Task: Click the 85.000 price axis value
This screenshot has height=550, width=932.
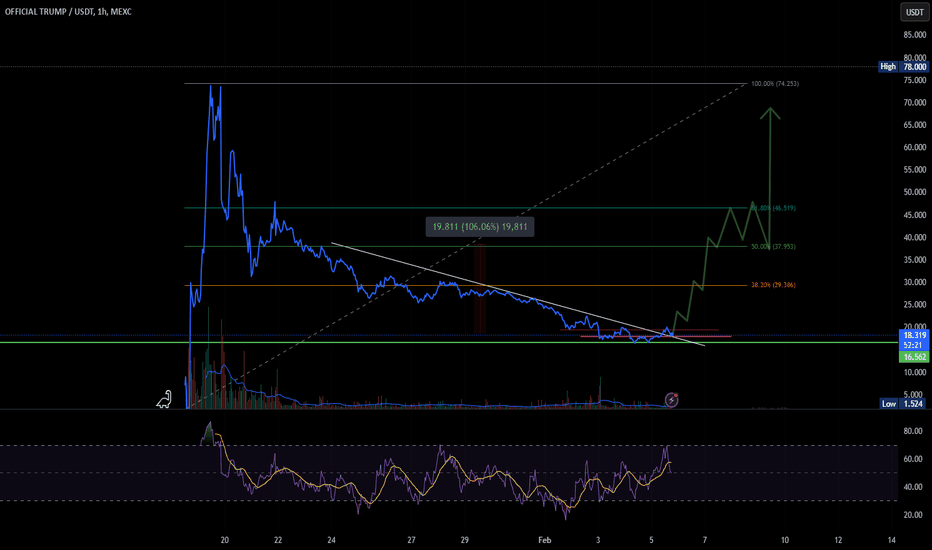Action: [915, 35]
